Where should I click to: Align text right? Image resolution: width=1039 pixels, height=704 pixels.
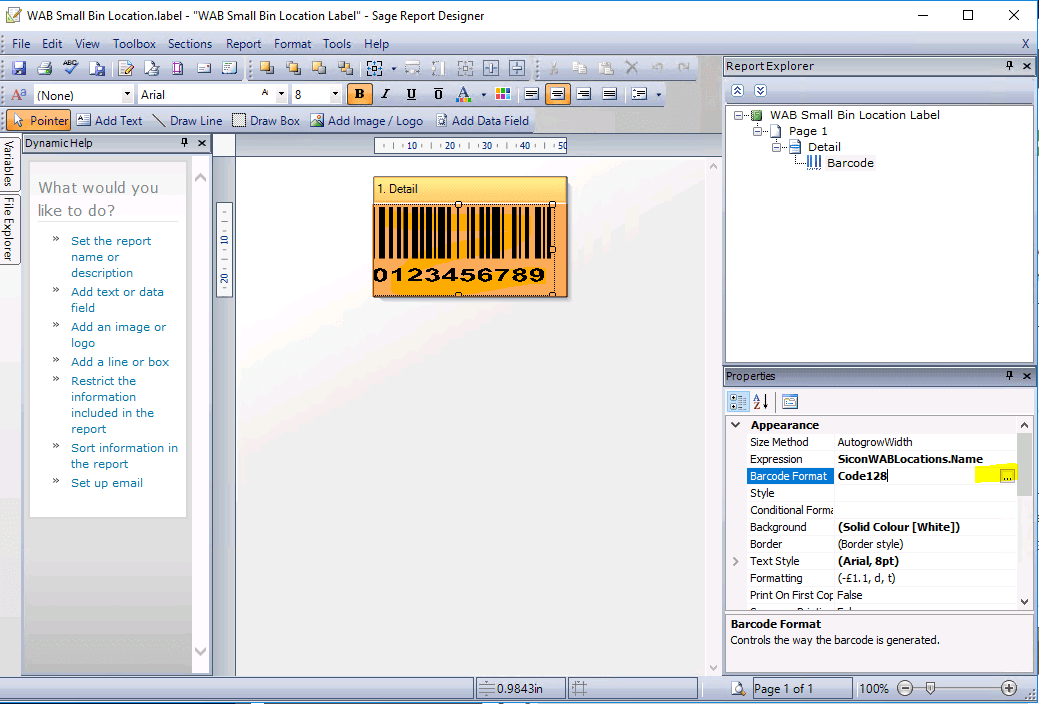coord(583,94)
